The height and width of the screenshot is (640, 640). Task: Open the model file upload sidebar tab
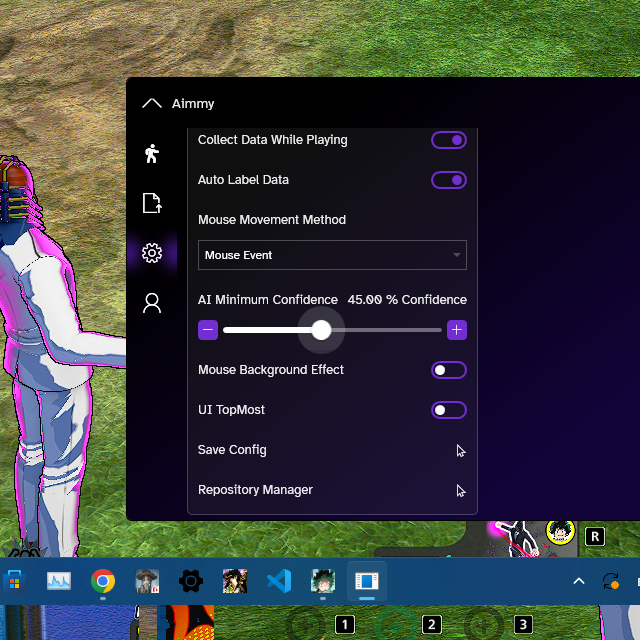click(152, 203)
